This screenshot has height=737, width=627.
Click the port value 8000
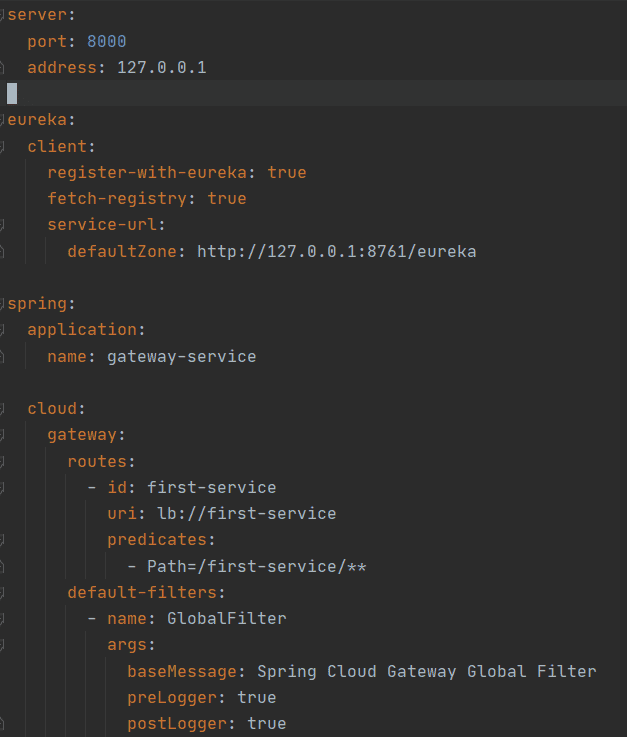pos(107,41)
